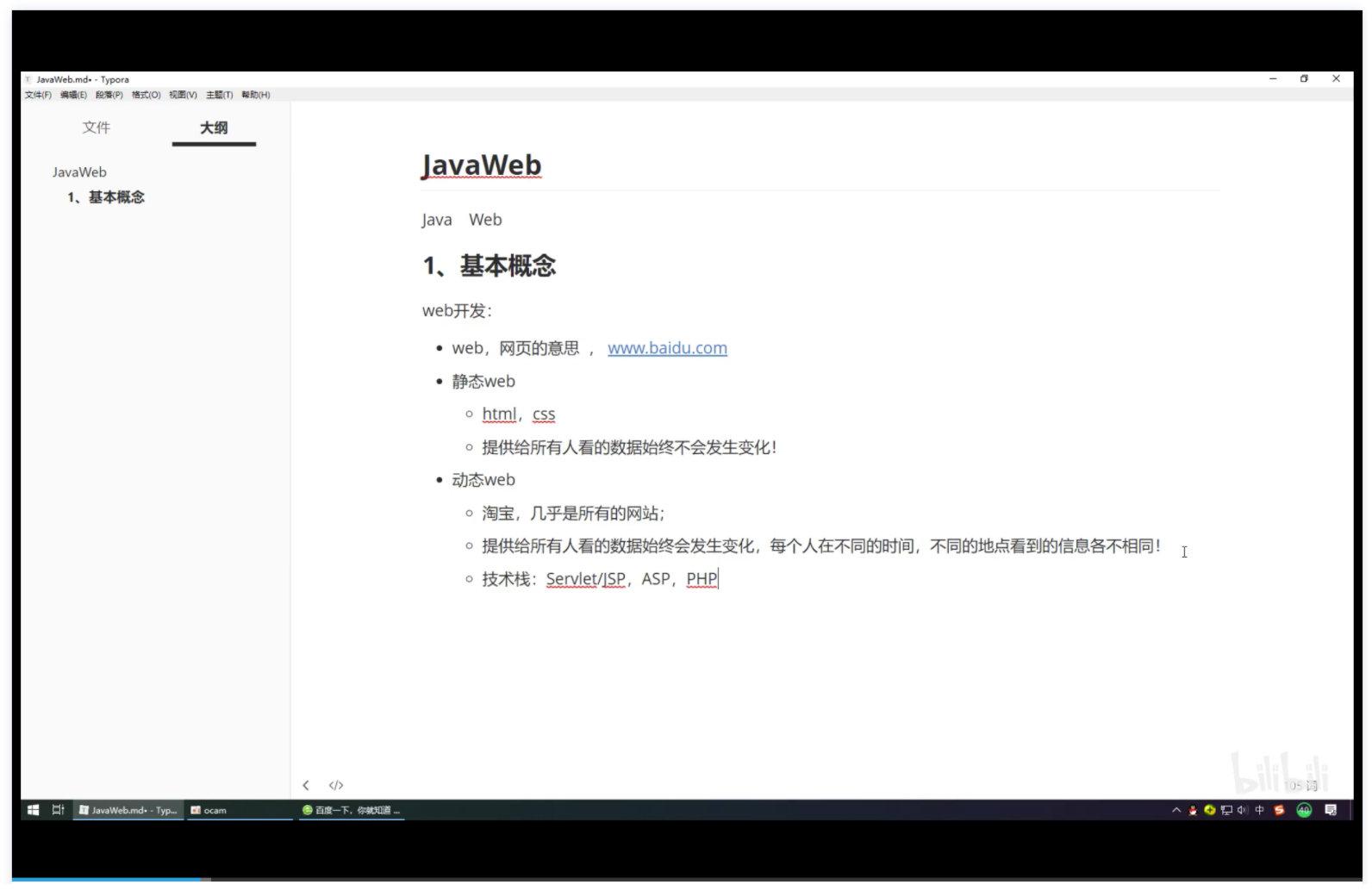Click the 静态web bullet item

(483, 381)
